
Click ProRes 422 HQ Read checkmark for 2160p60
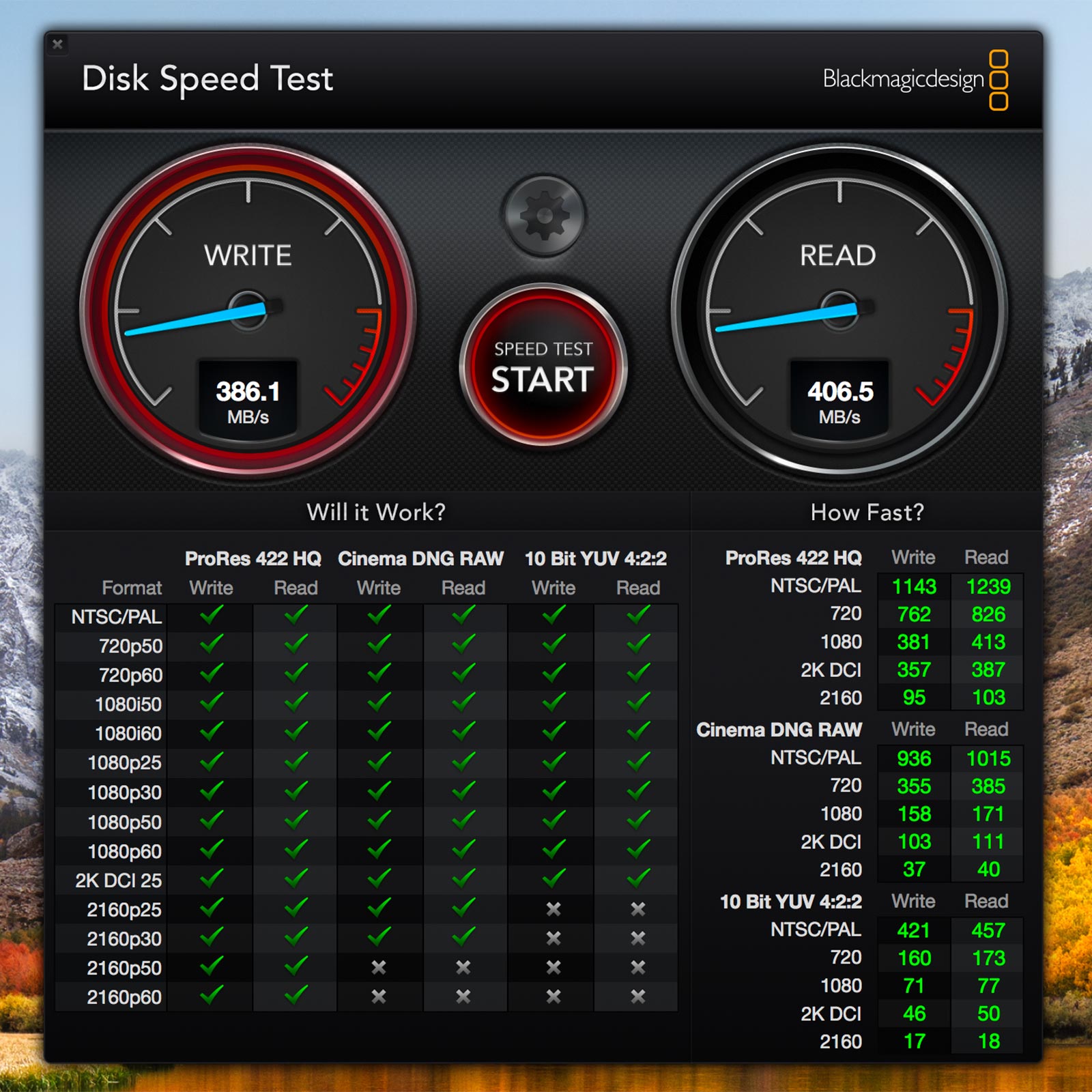click(296, 996)
